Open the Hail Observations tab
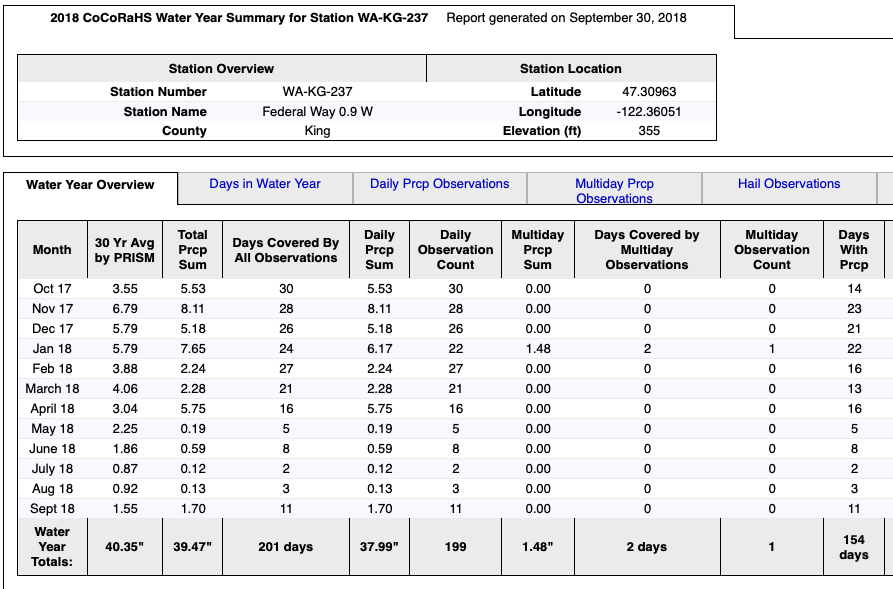The image size is (893, 589). [x=789, y=184]
